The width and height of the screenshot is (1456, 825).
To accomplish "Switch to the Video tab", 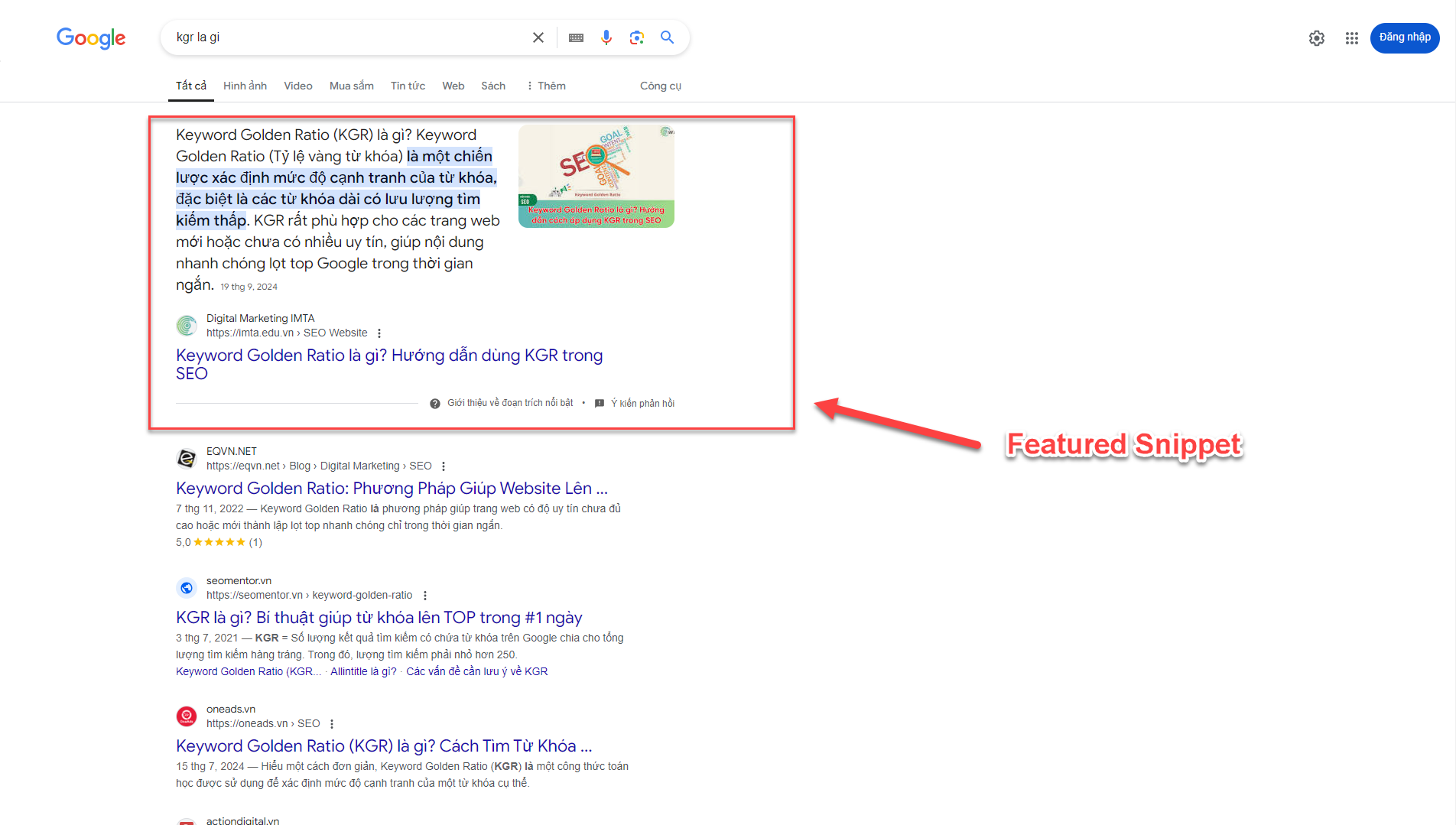I will click(x=298, y=86).
